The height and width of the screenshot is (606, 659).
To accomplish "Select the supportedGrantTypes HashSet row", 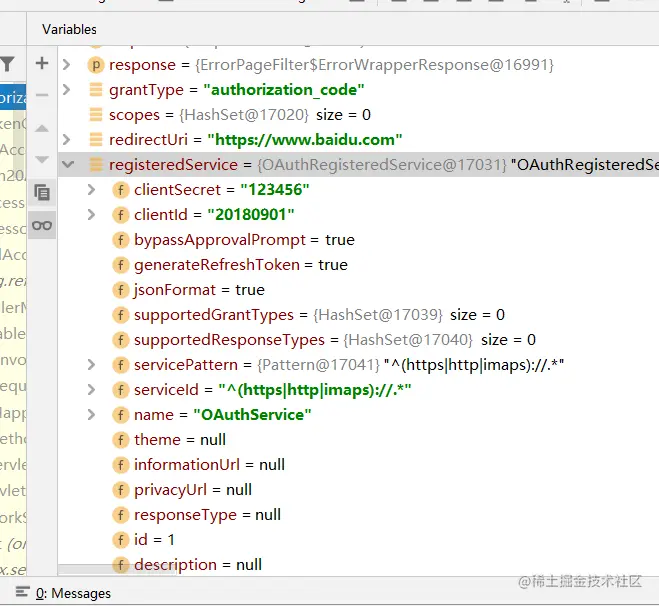I will pyautogui.click(x=358, y=315).
